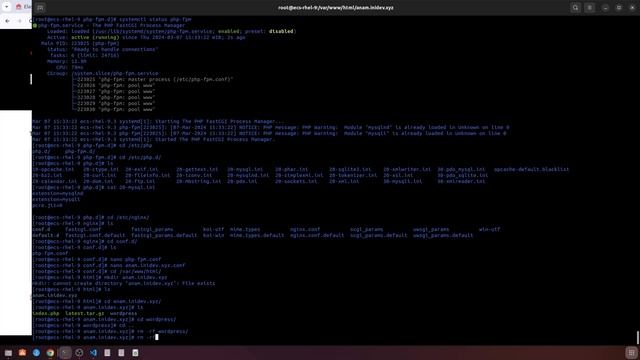The height and width of the screenshot is (360, 640).
Task: Maximize the terminal window
Action: click(x=619, y=7)
